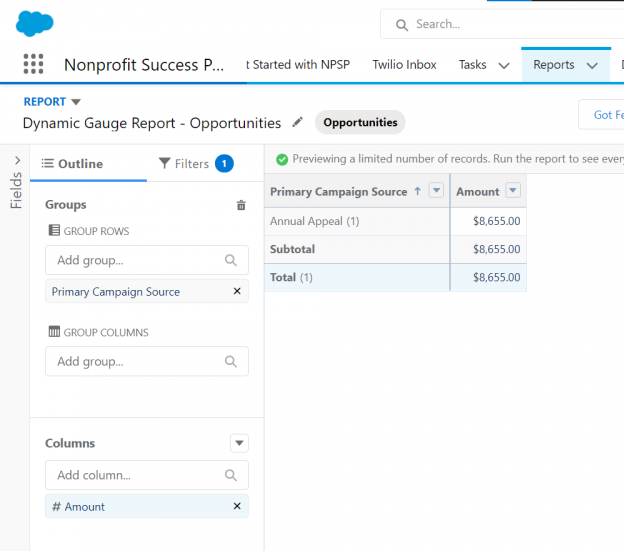Image resolution: width=624 pixels, height=551 pixels.
Task: Open the App Launcher grid icon
Action: (x=33, y=64)
